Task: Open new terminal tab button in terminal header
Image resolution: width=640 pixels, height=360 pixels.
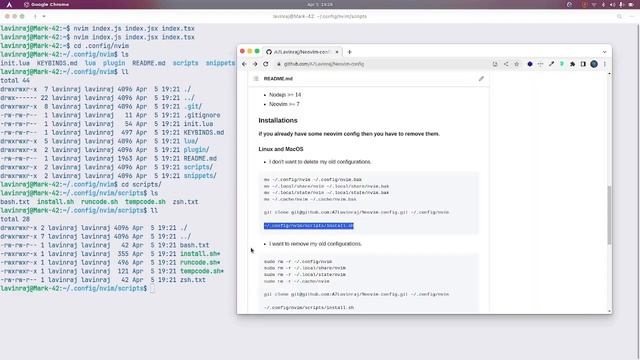Action: (x=35, y=16)
